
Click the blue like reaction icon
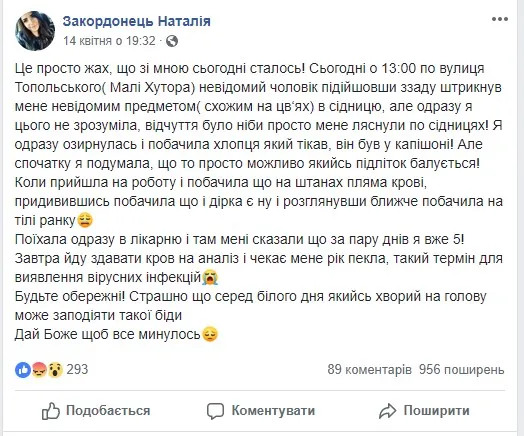[x=23, y=370]
